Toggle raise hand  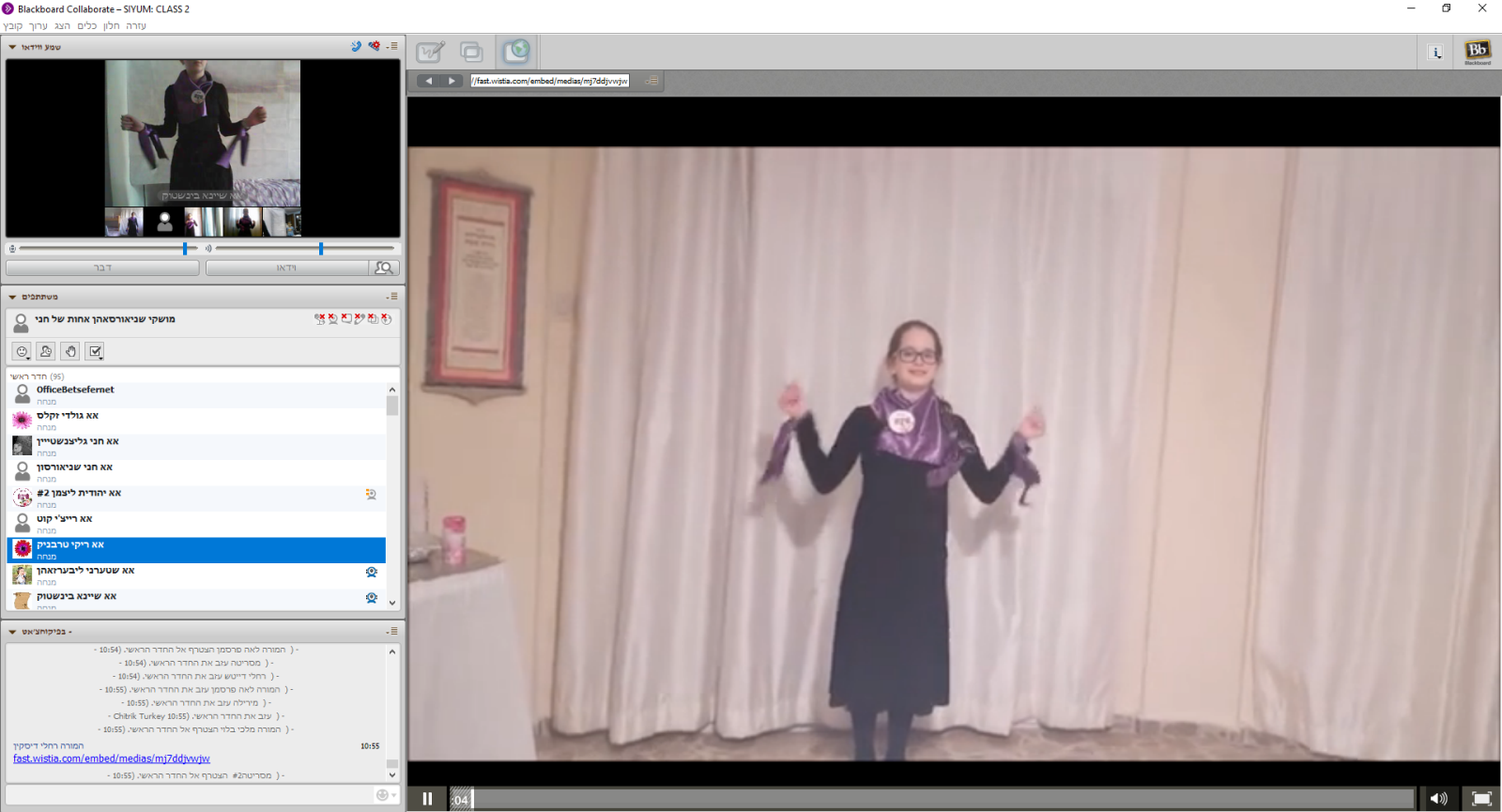coord(70,351)
